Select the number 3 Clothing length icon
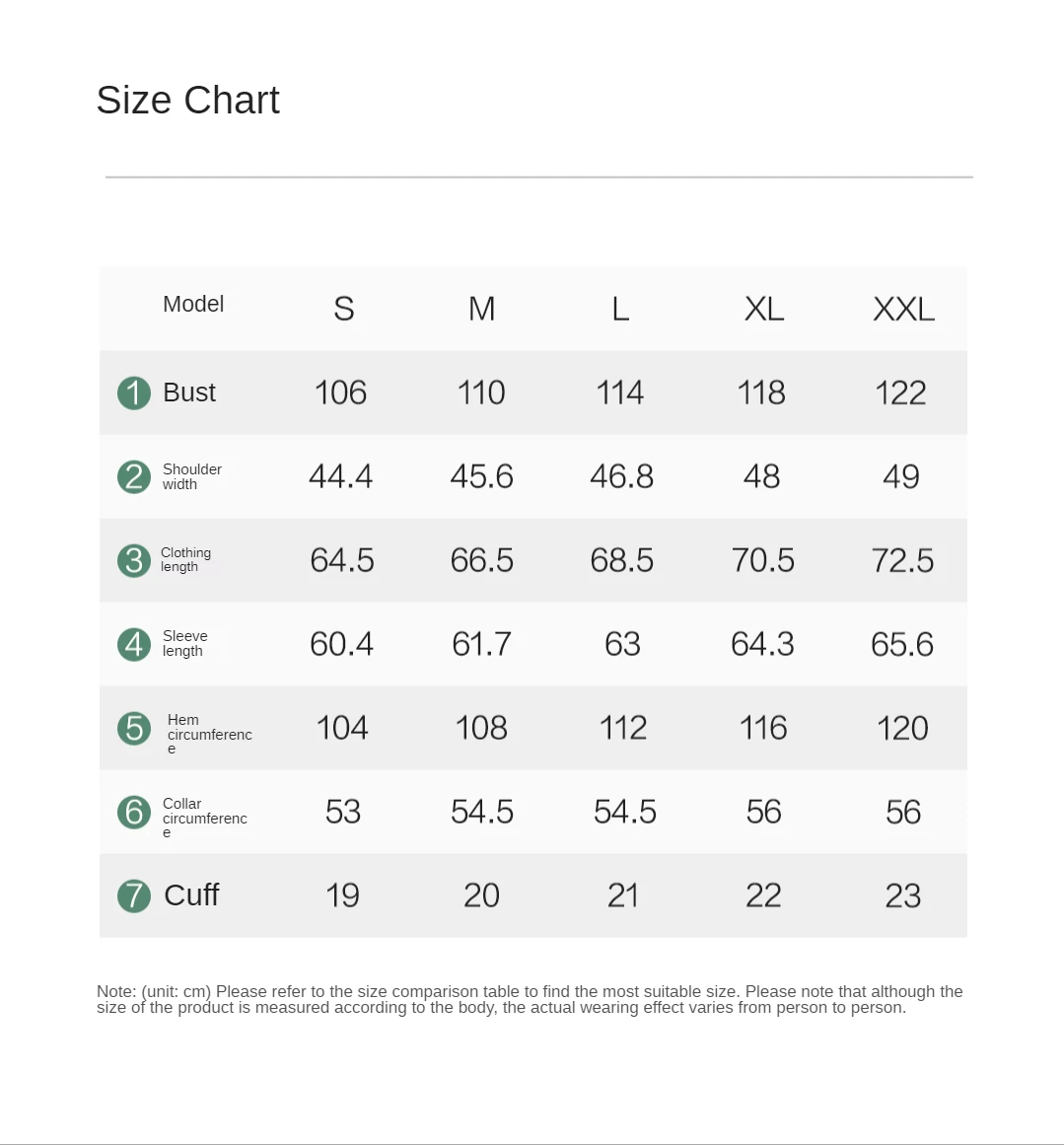The width and height of the screenshot is (1064, 1145). click(134, 560)
